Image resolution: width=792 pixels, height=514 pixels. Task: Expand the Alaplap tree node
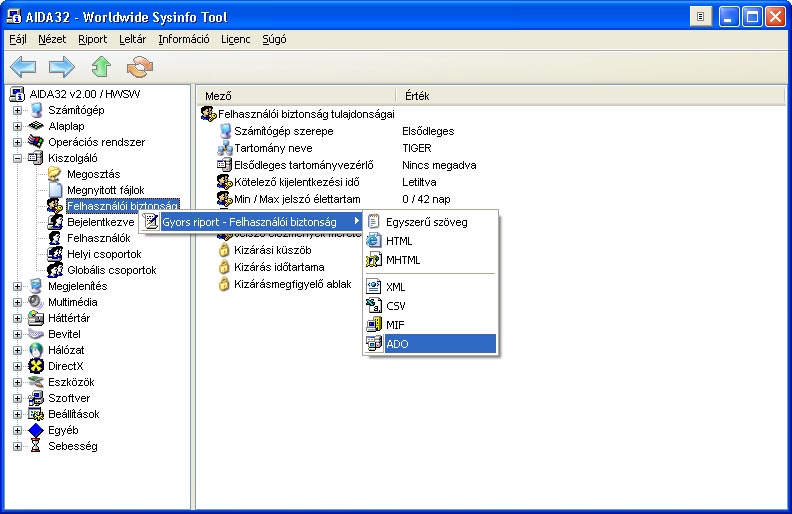(x=17, y=126)
